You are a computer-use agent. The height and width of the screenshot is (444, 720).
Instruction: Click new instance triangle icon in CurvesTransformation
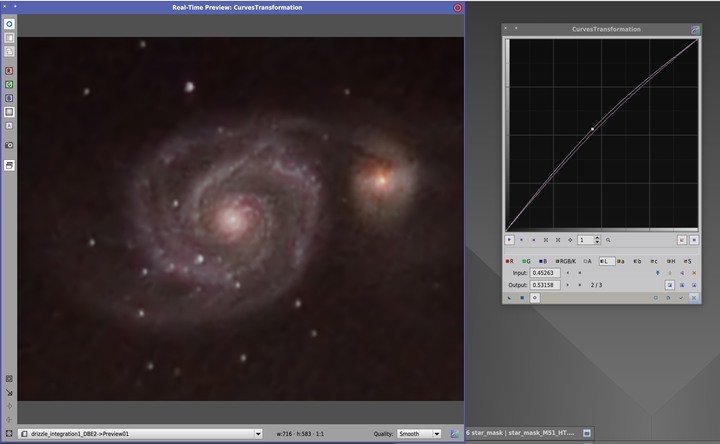point(509,298)
